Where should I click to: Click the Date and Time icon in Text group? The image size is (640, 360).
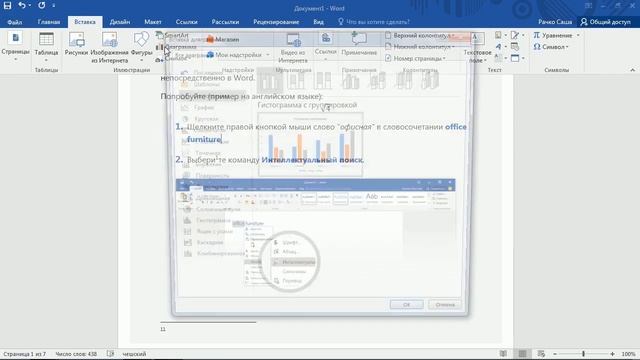[515, 47]
